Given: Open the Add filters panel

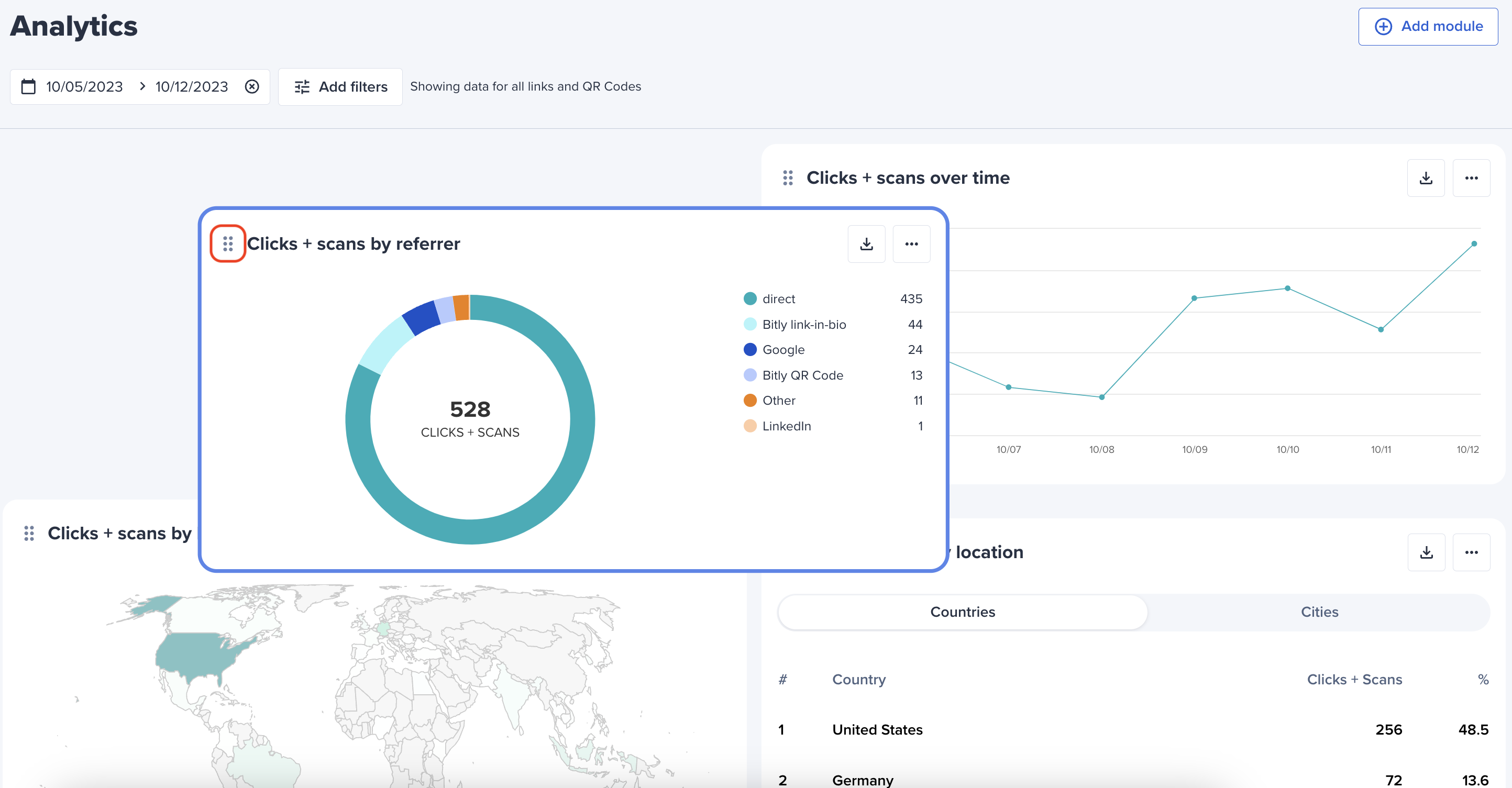Looking at the screenshot, I should [340, 87].
